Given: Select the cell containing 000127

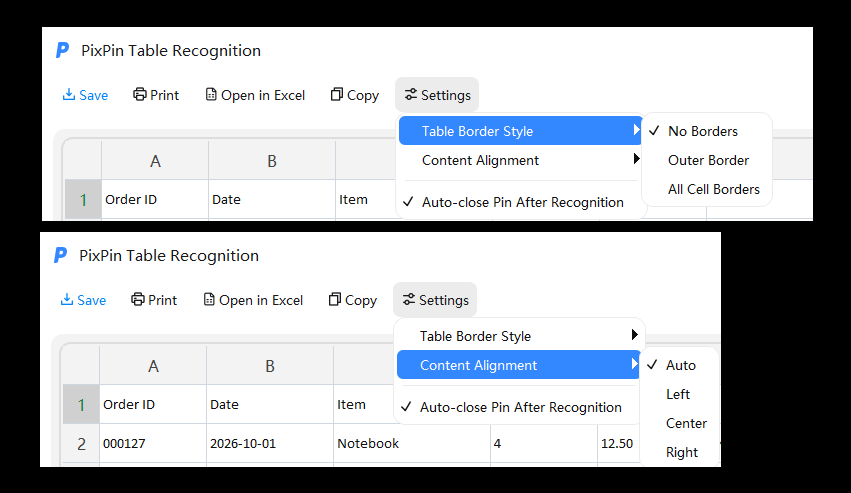Looking at the screenshot, I should pos(153,443).
